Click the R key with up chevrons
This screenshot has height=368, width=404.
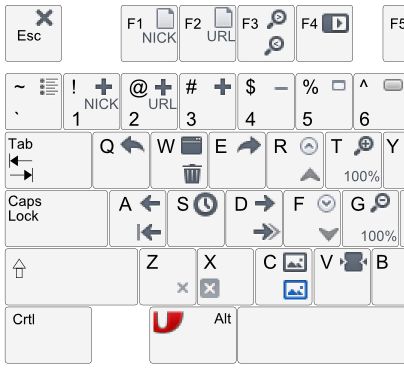[x=295, y=160]
